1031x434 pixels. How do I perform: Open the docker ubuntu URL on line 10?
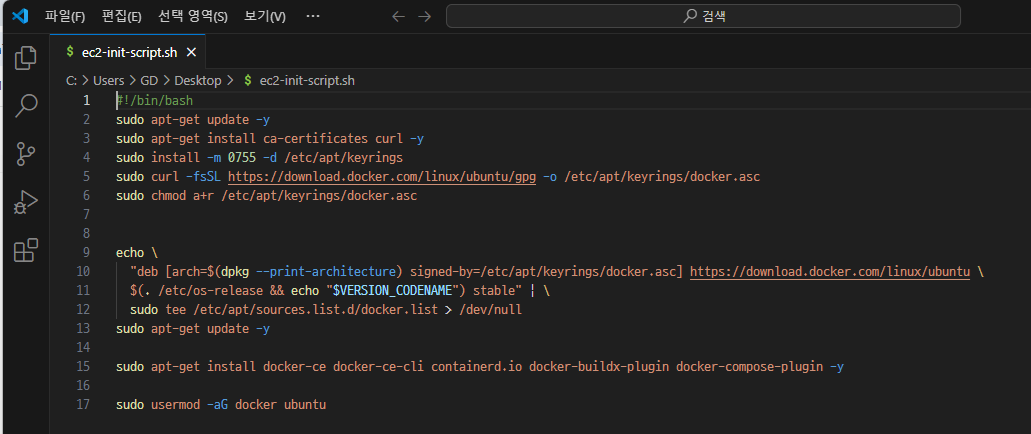(830, 272)
